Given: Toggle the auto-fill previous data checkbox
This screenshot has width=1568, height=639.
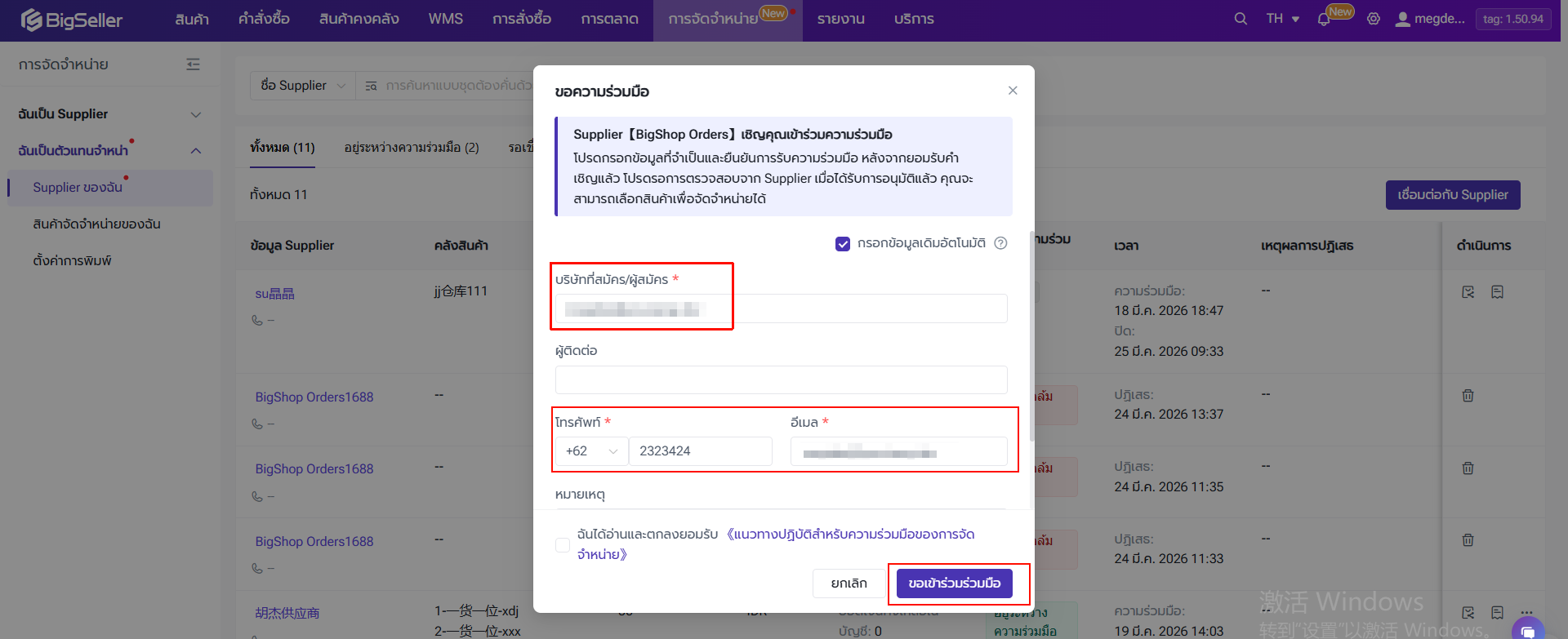Looking at the screenshot, I should pos(843,243).
